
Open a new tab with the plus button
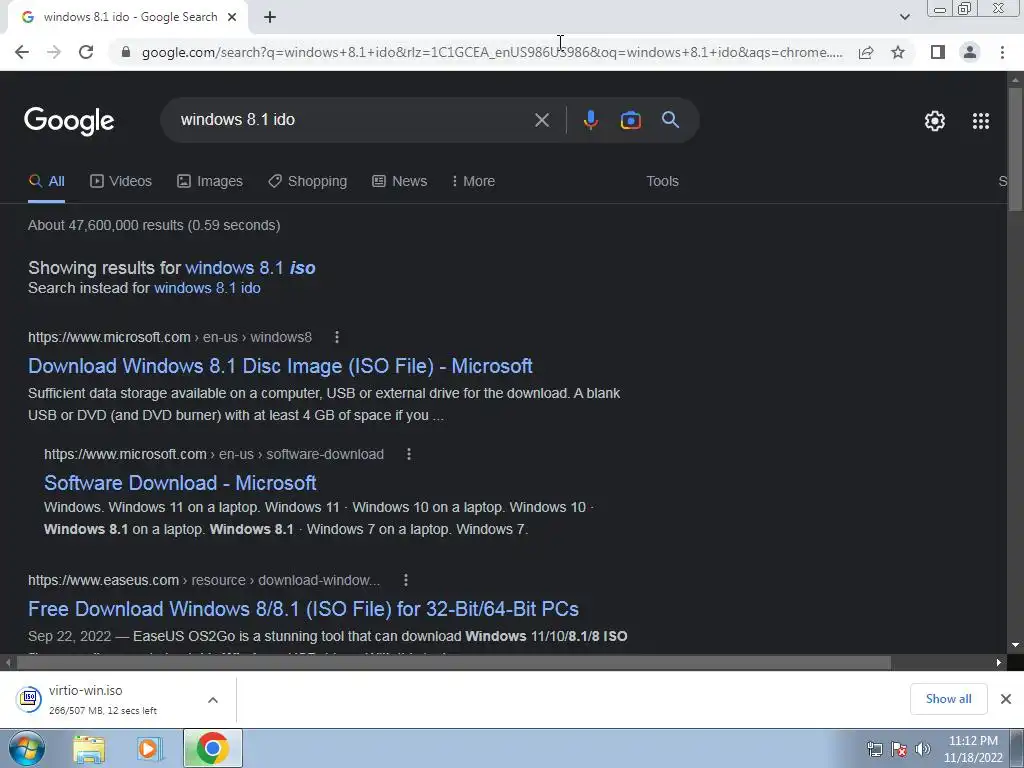pyautogui.click(x=270, y=18)
